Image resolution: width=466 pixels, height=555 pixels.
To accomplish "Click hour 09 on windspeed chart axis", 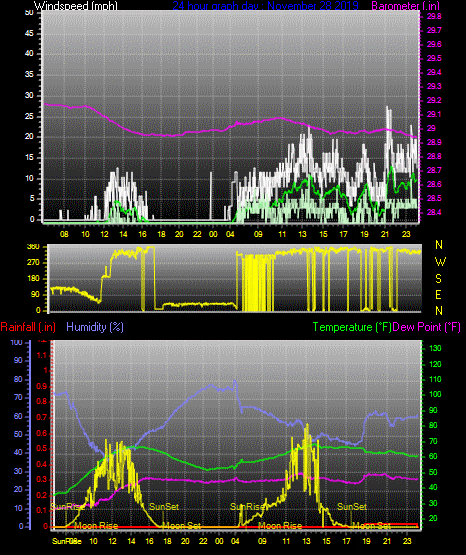I will 258,234.
